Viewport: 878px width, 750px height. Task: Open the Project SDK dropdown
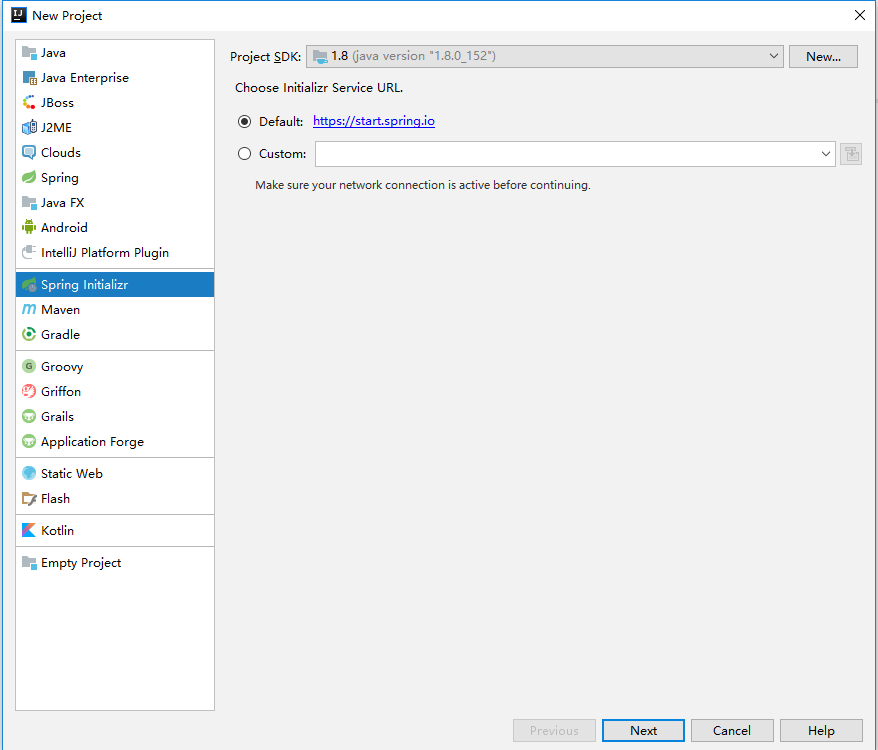544,57
